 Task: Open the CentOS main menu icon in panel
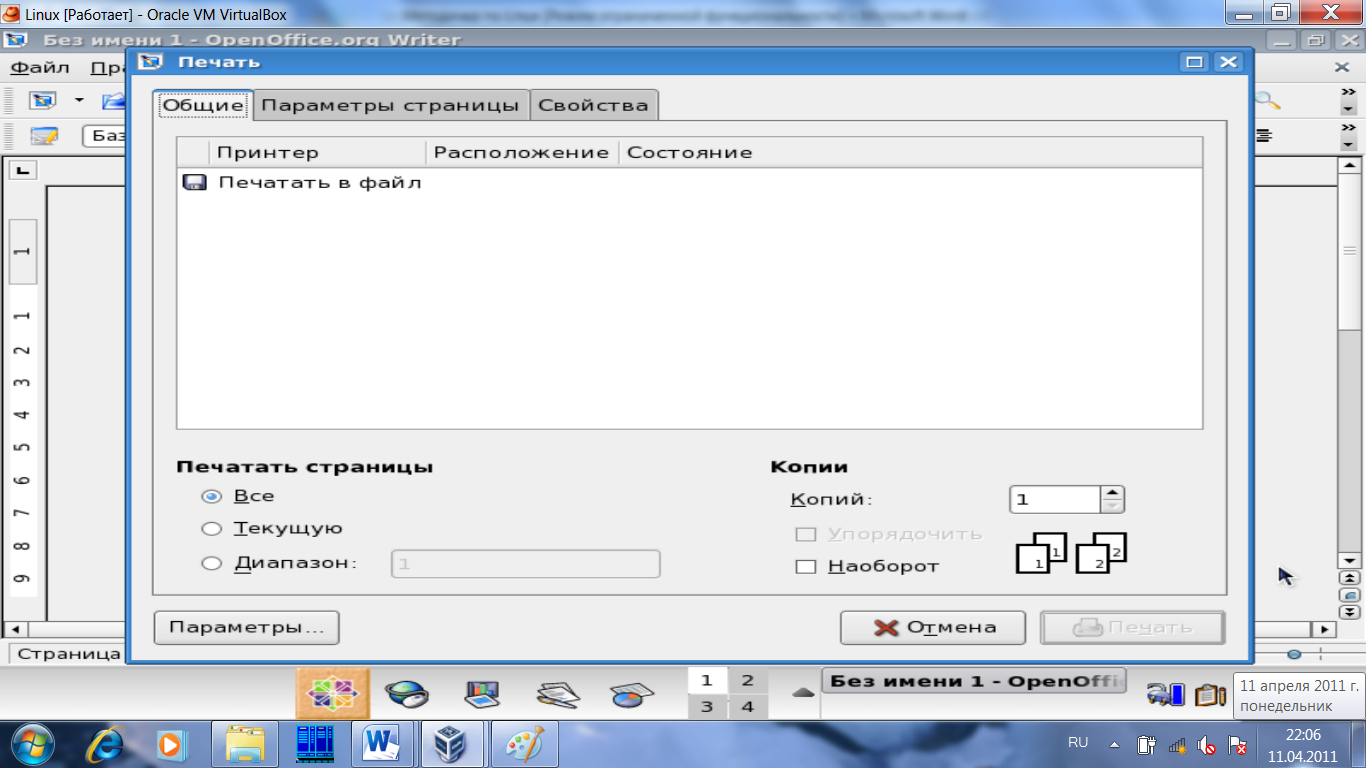pos(333,694)
